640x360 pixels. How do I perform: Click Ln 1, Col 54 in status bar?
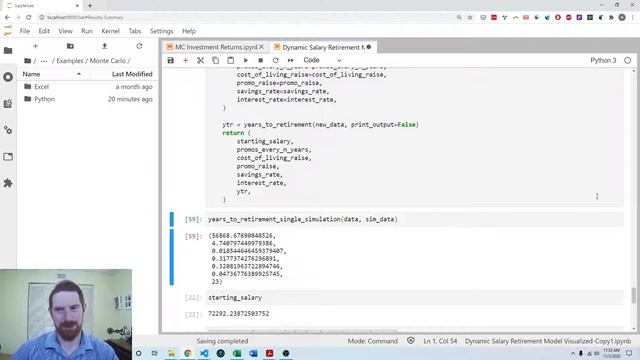440,341
